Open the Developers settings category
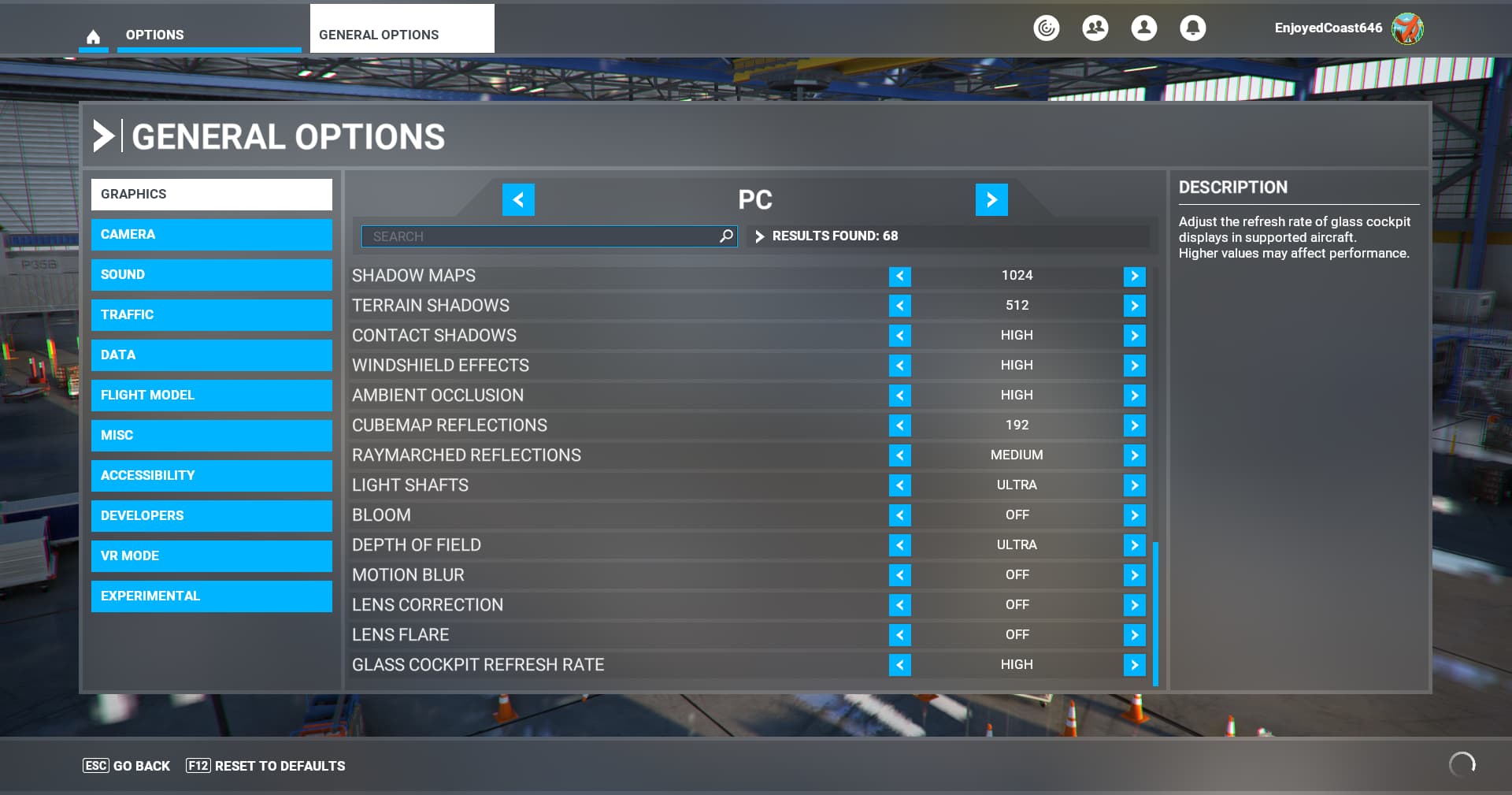 pos(212,516)
